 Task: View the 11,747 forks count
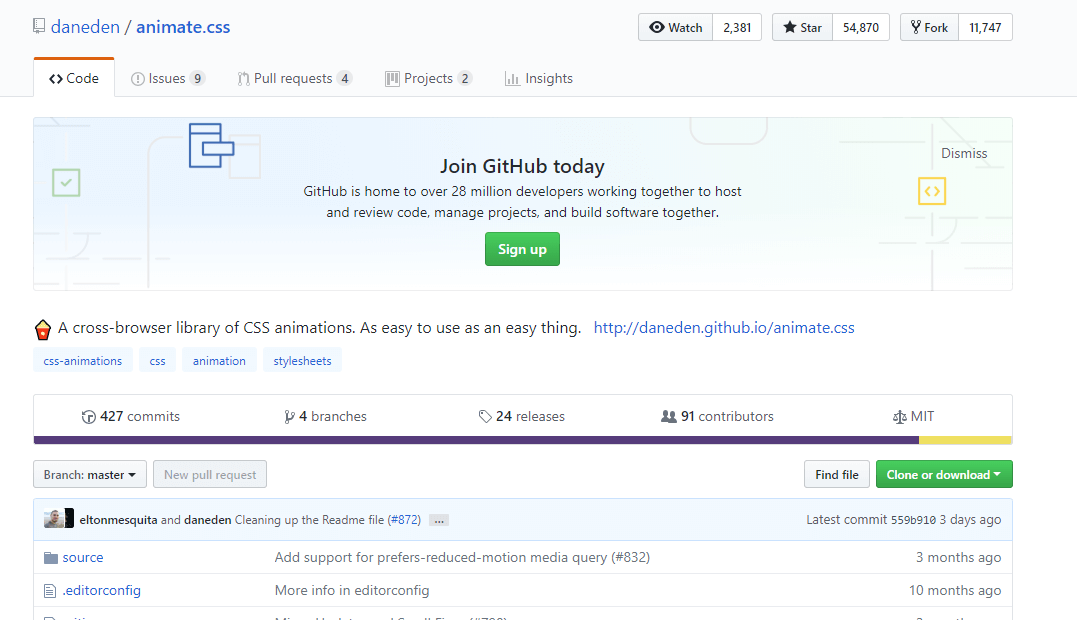(x=985, y=27)
